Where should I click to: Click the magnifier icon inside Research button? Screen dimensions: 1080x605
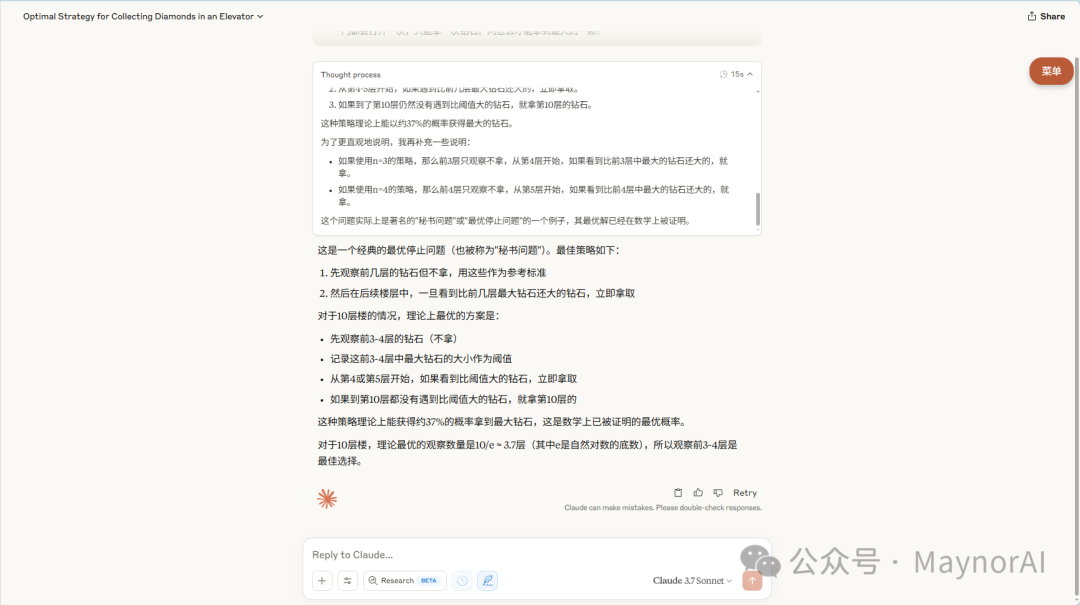point(375,580)
